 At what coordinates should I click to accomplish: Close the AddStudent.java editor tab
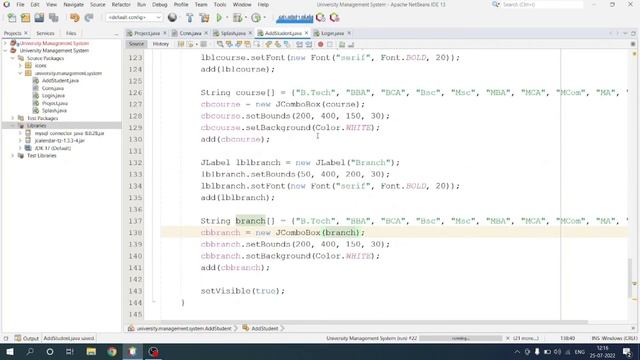[x=306, y=33]
